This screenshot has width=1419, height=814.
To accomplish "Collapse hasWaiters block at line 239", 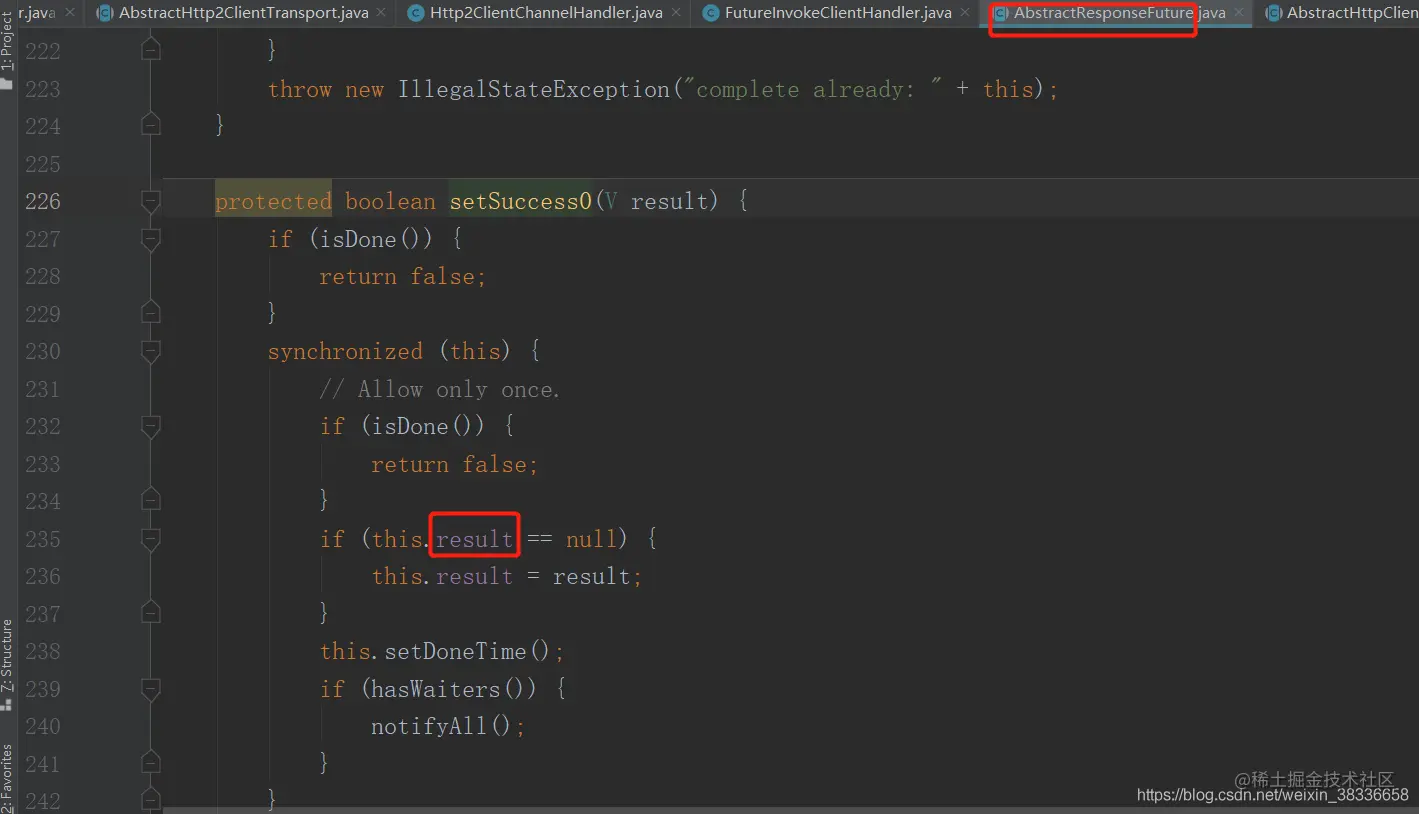I will 151,689.
